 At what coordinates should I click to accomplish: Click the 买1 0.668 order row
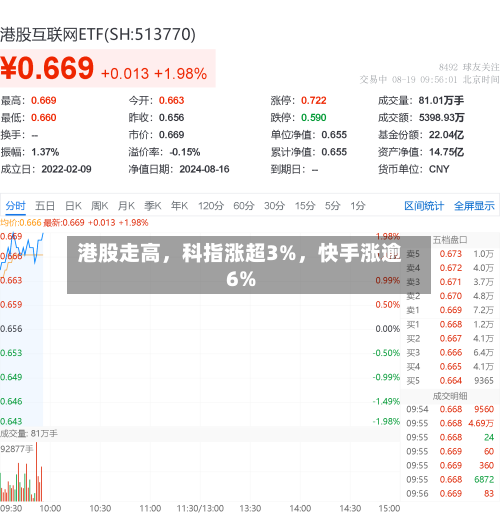click(x=450, y=324)
